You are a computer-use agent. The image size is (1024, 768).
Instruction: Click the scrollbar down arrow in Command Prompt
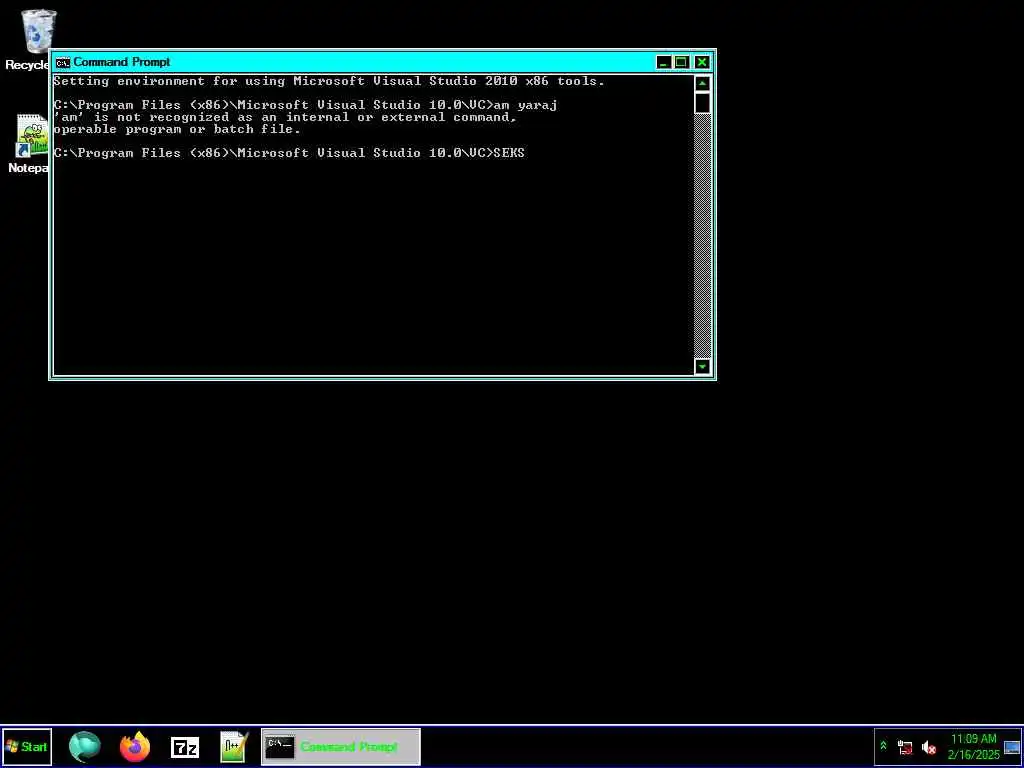(702, 366)
